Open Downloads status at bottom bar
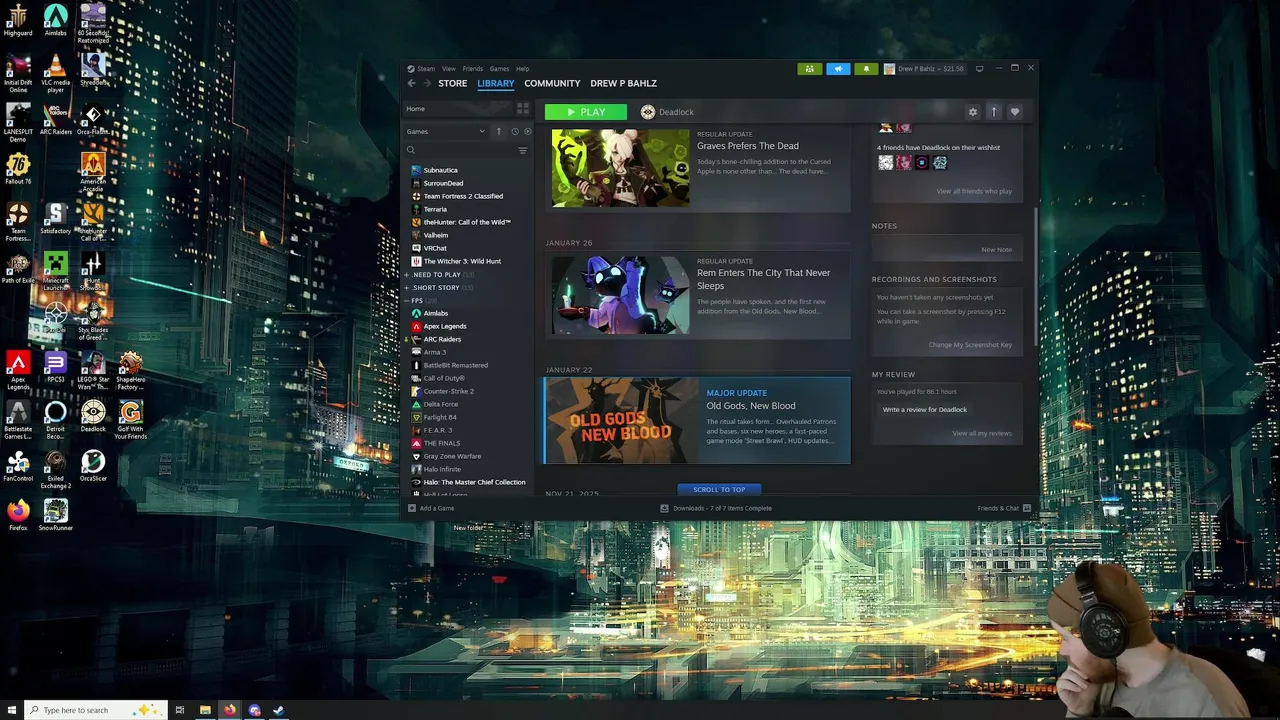 click(716, 508)
